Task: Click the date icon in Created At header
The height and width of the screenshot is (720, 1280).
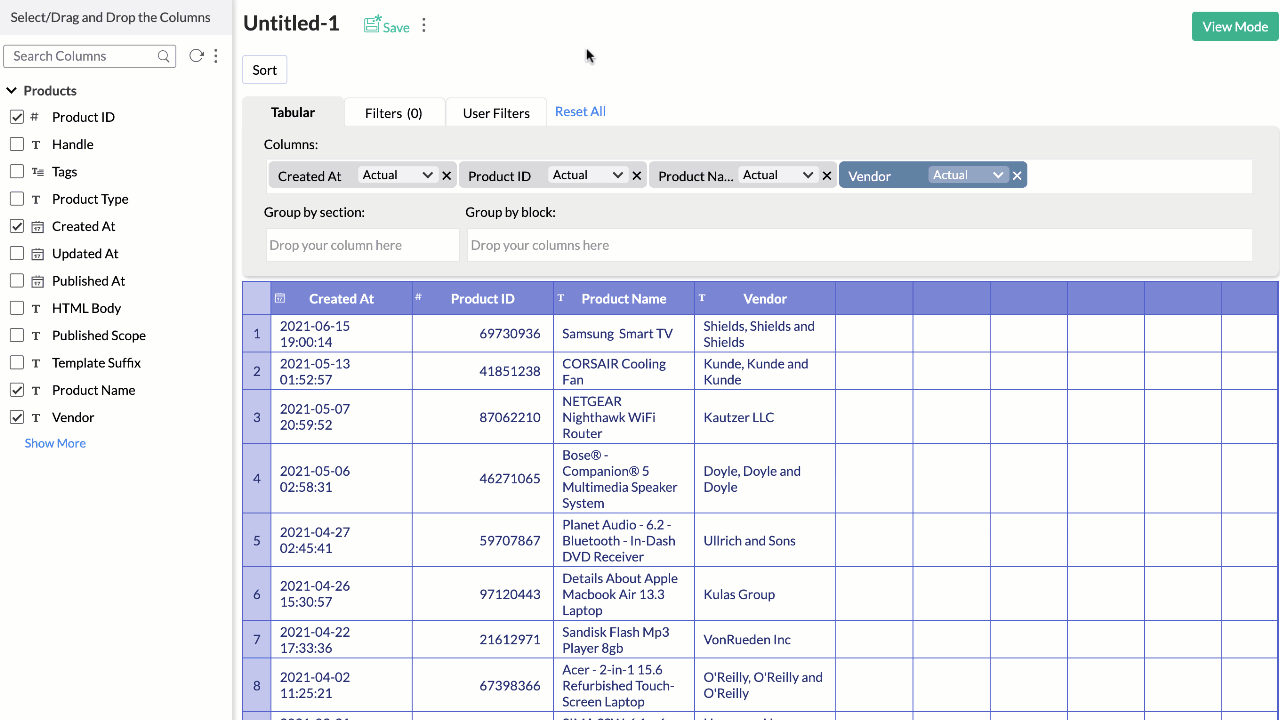Action: [x=280, y=298]
